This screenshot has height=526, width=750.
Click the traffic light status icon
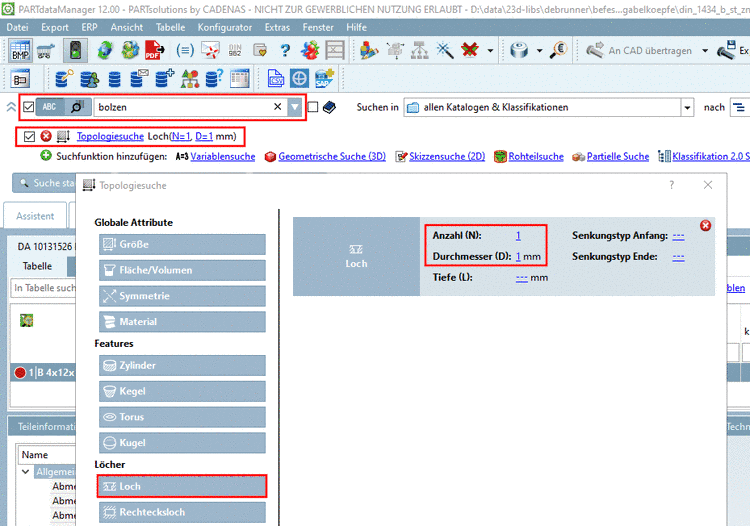[x=75, y=50]
